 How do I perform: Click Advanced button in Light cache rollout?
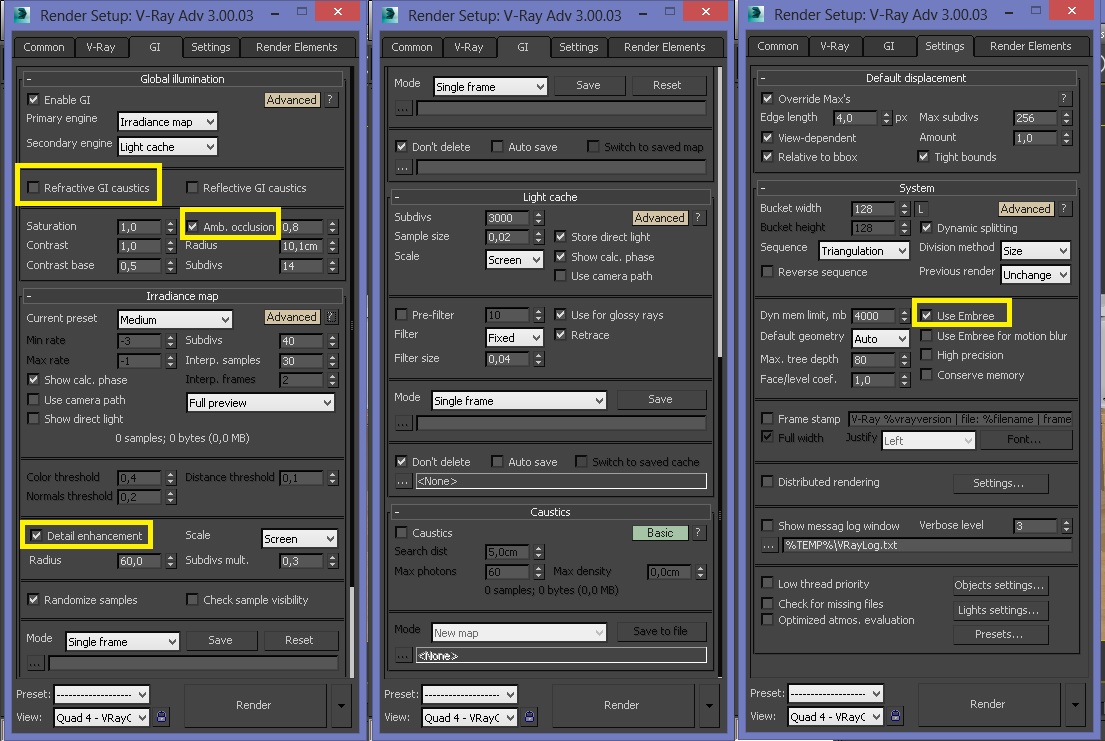(659, 218)
